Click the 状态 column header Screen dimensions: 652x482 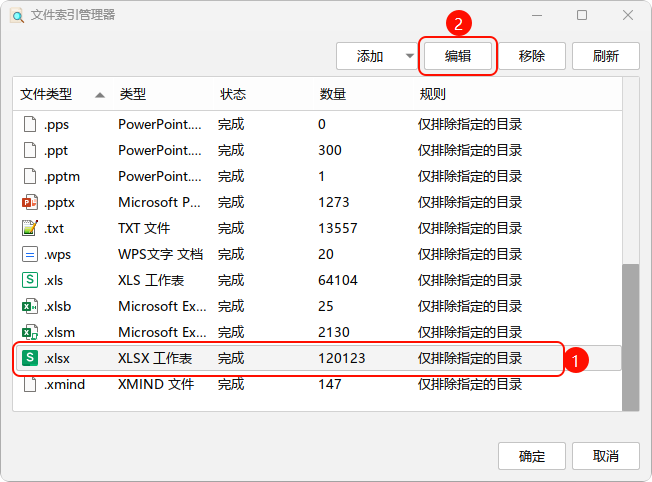click(233, 94)
